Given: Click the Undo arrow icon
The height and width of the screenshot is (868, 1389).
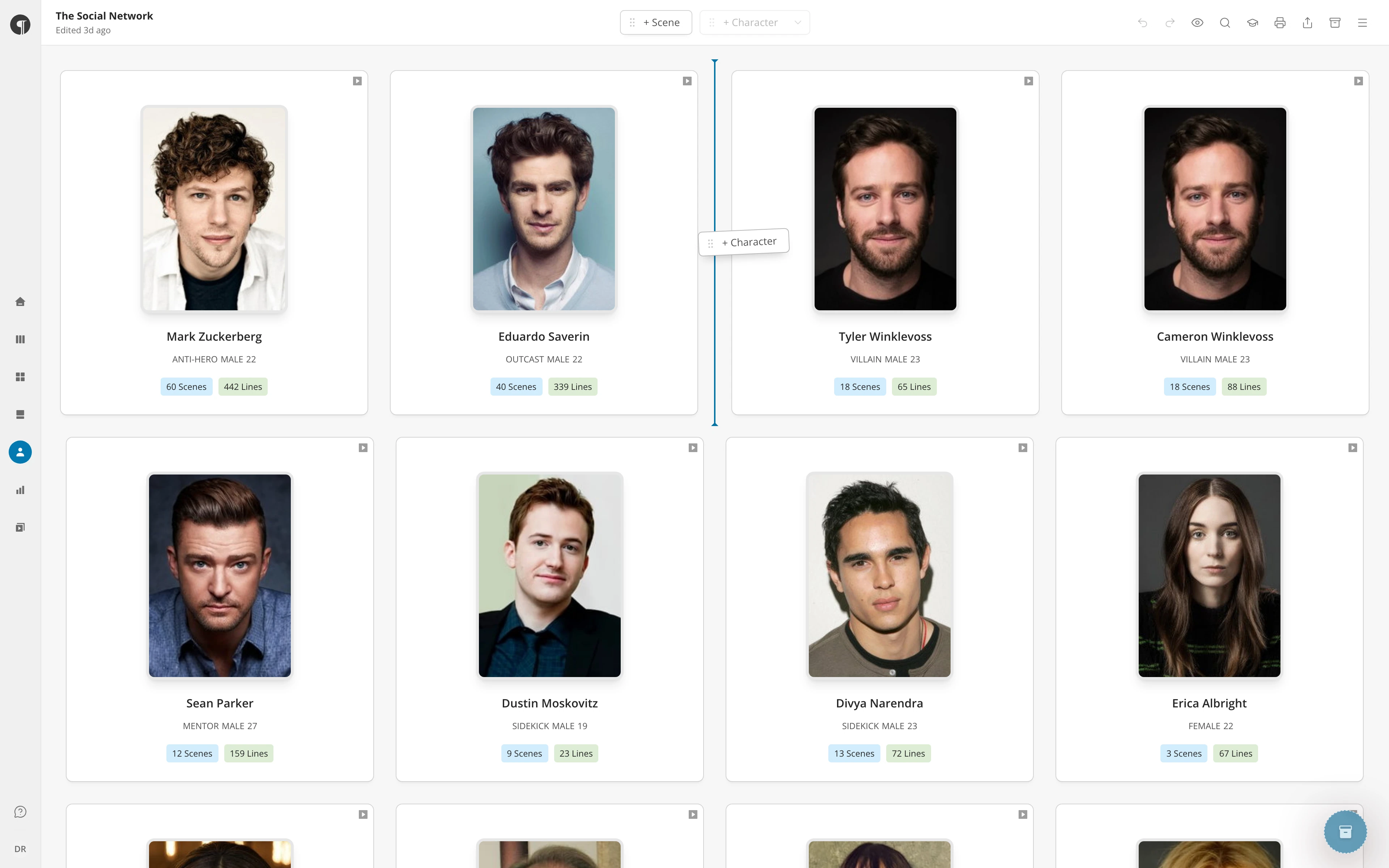Looking at the screenshot, I should (x=1142, y=22).
